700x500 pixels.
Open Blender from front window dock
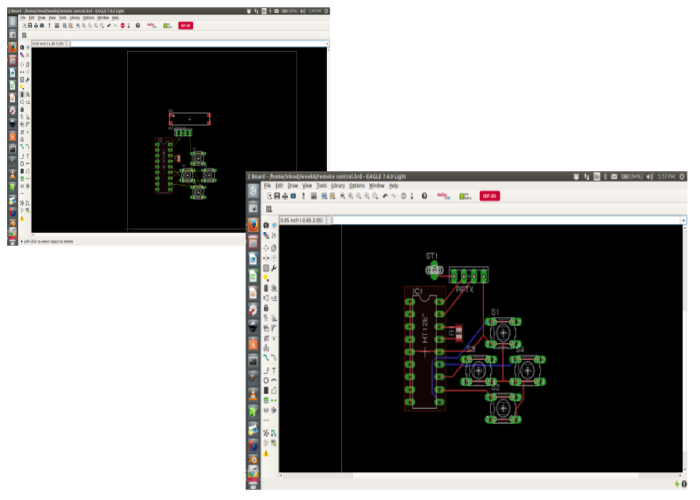pos(253,459)
